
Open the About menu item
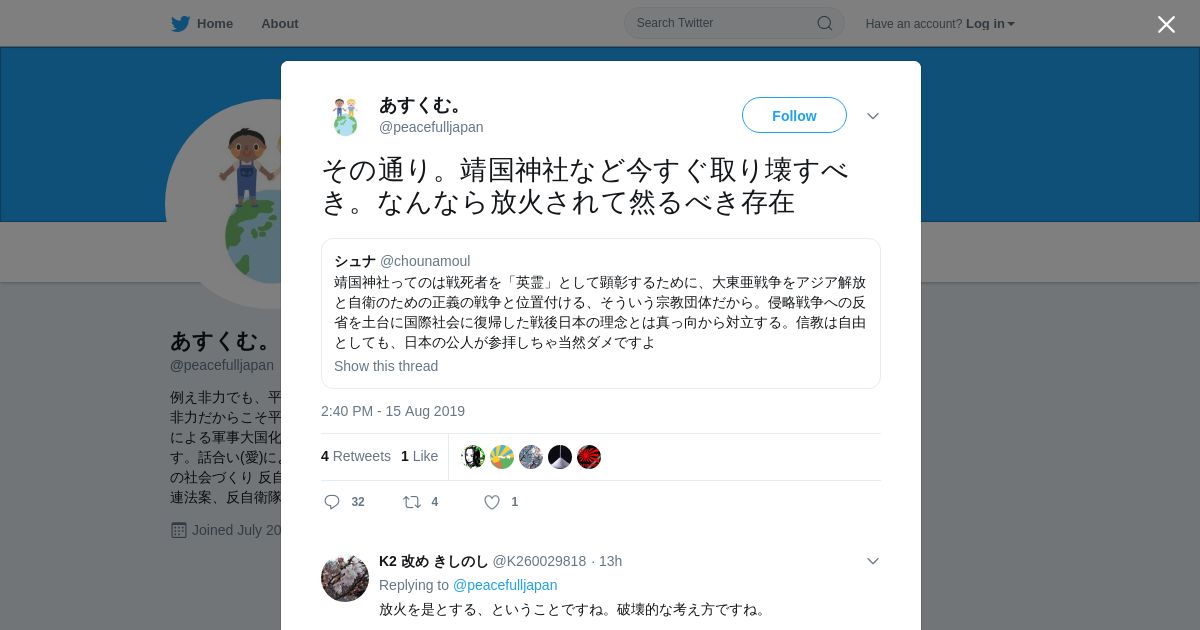point(280,23)
